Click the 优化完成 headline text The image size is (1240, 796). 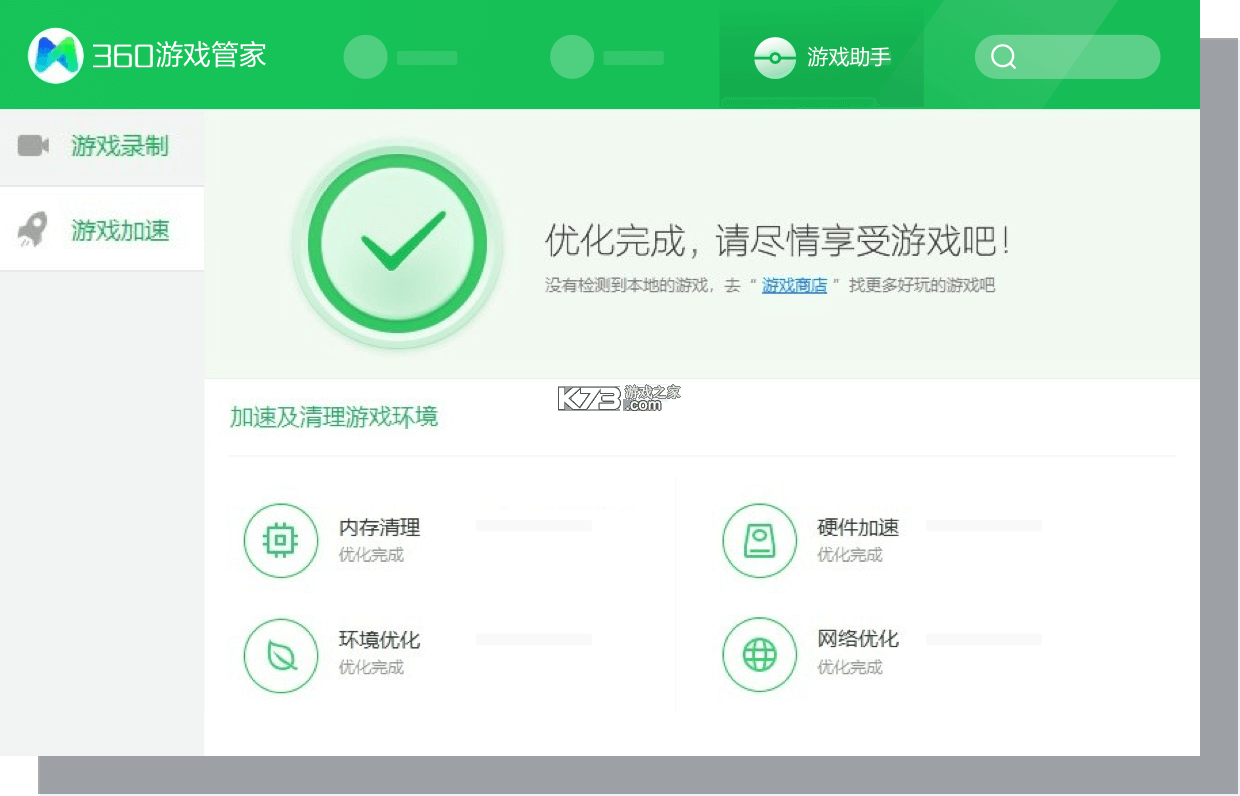(x=777, y=241)
